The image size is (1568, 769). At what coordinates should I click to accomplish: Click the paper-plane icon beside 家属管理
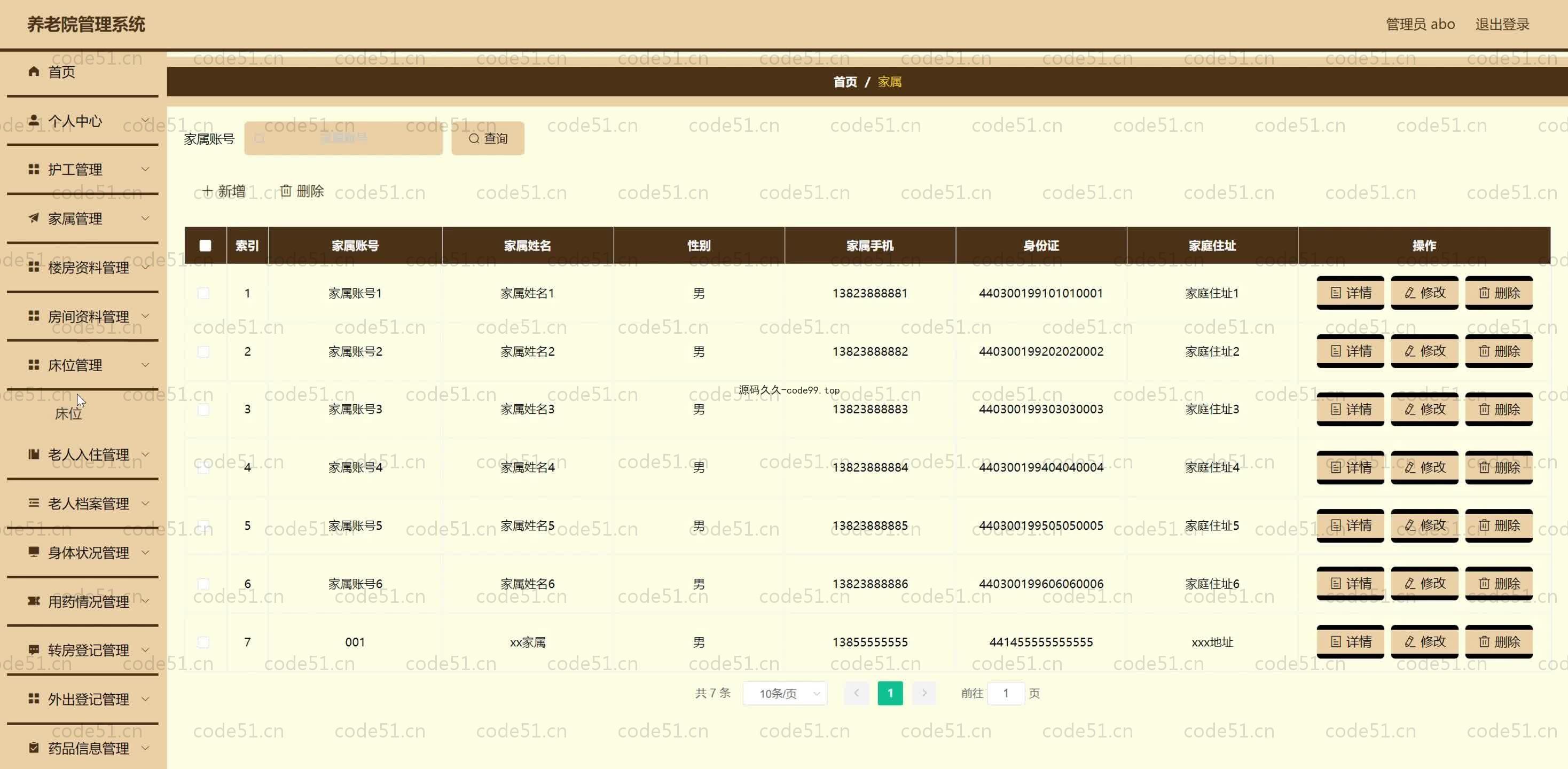click(x=34, y=217)
